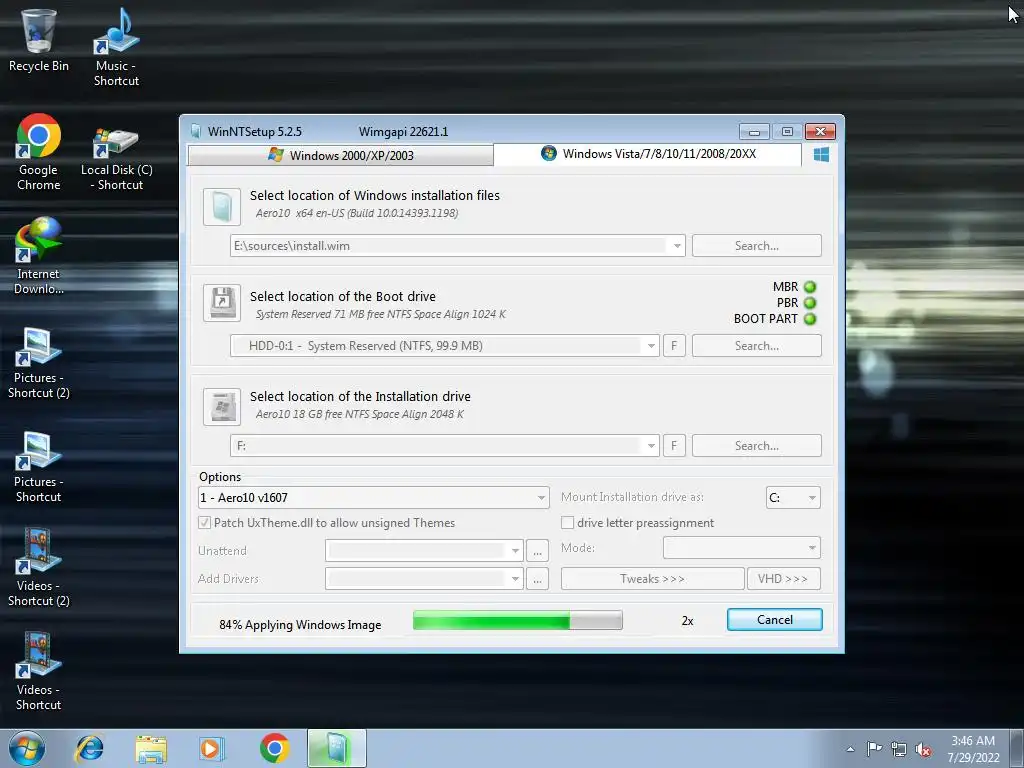This screenshot has width=1024, height=768.
Task: Click the BOOT PART green status indicator
Action: pyautogui.click(x=810, y=319)
